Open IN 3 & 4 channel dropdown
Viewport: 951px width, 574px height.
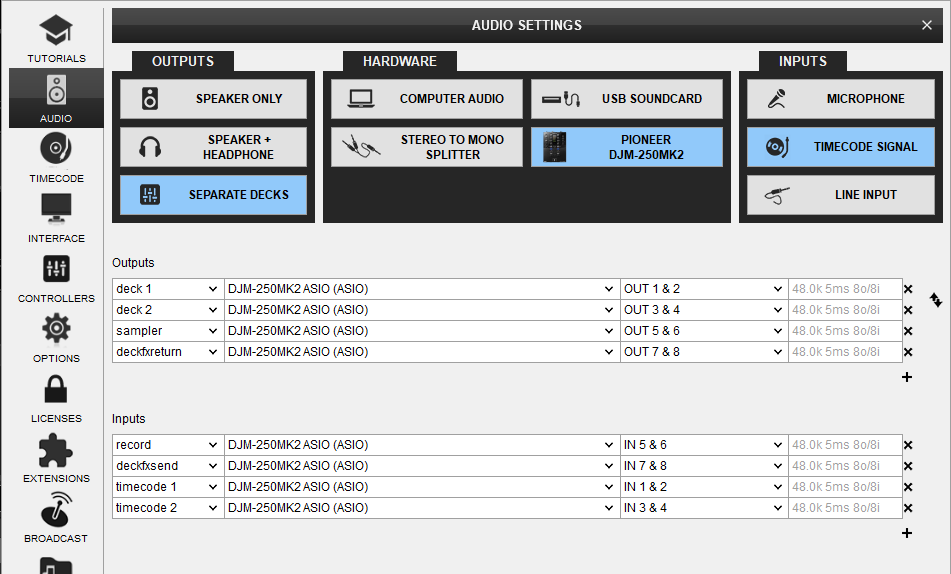[x=704, y=508]
